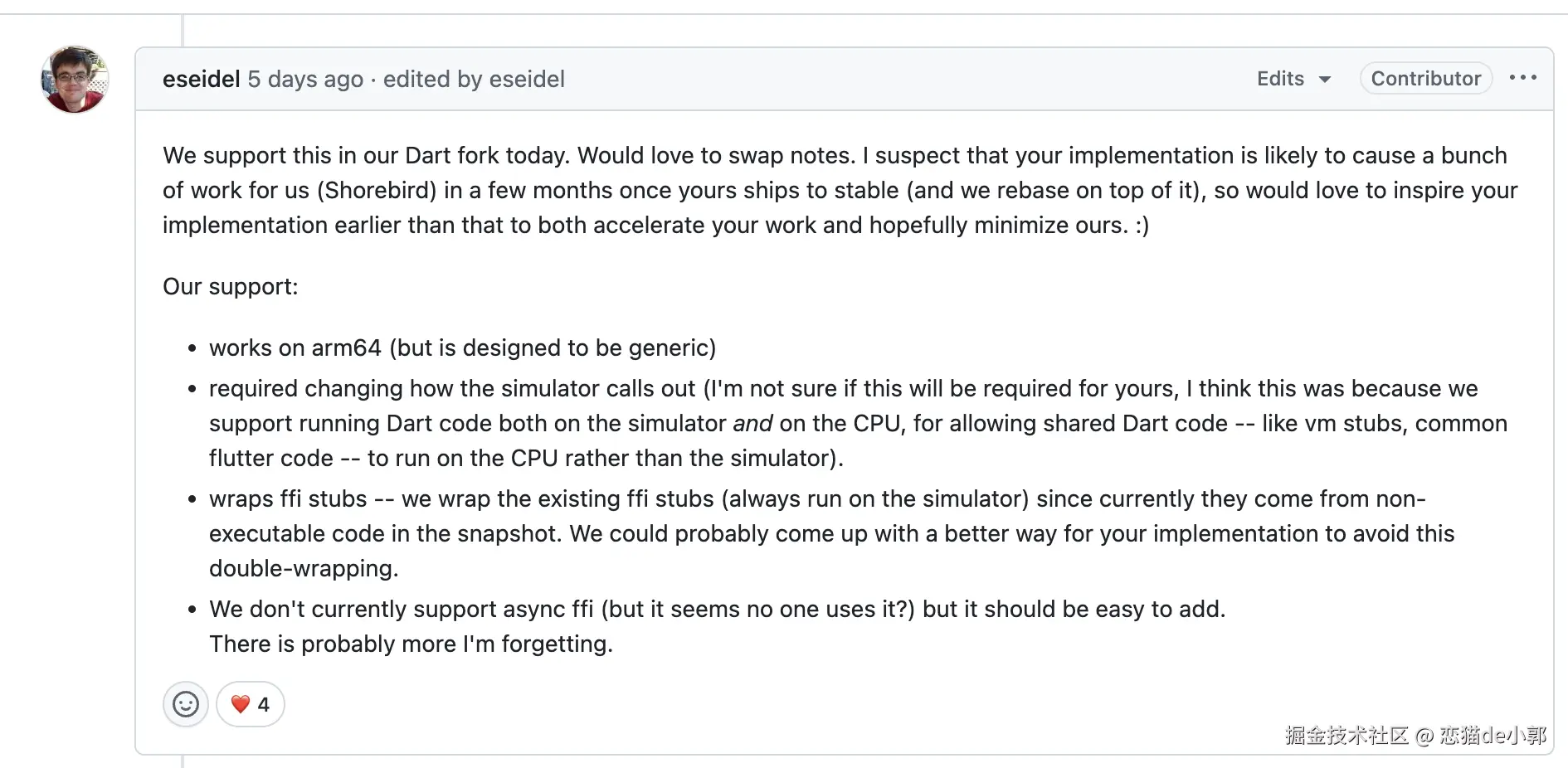Open the three-dot comment options menu
This screenshot has width=1568, height=768.
click(x=1522, y=78)
